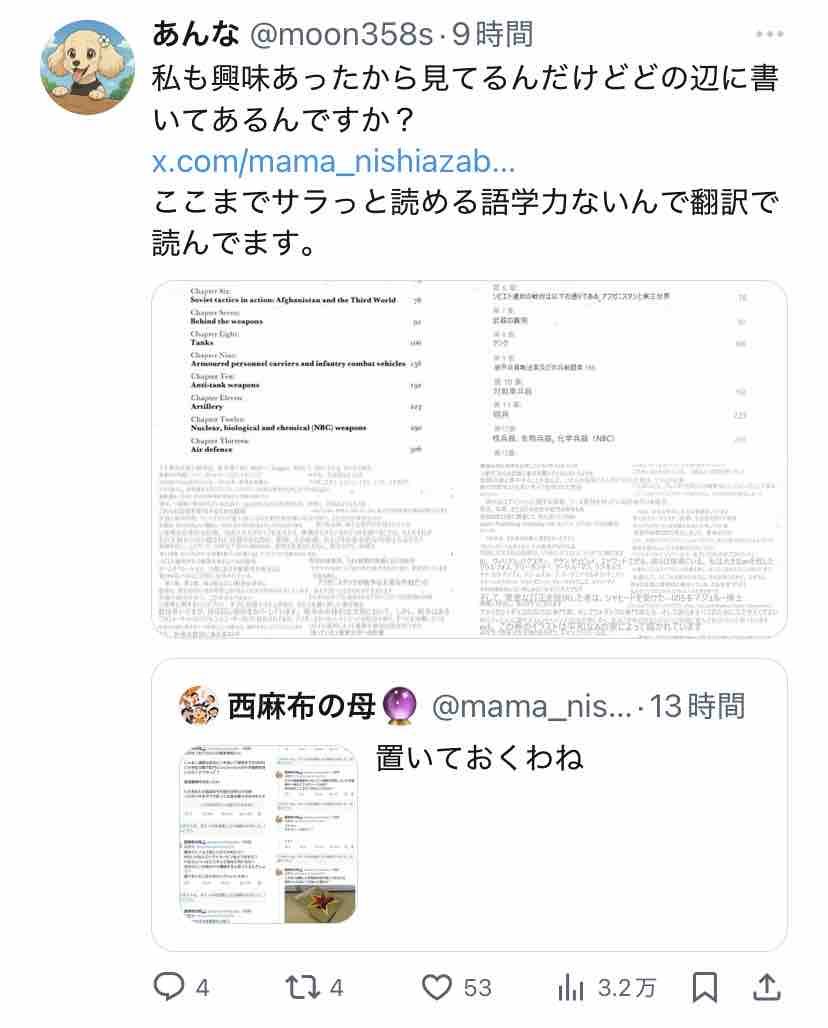Open the x.com/mama_nishiazab link
Screen dimensions: 828x1028
(334, 161)
